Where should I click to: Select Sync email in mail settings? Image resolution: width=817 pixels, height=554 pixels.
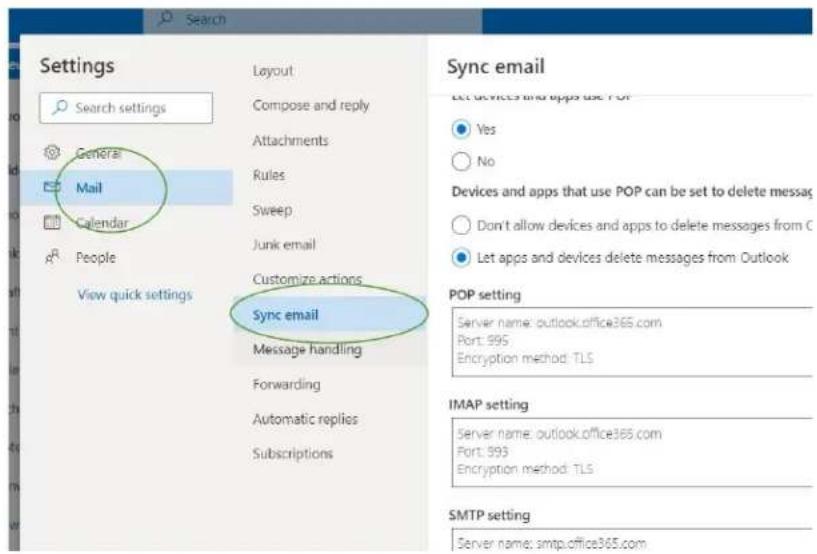(329, 314)
